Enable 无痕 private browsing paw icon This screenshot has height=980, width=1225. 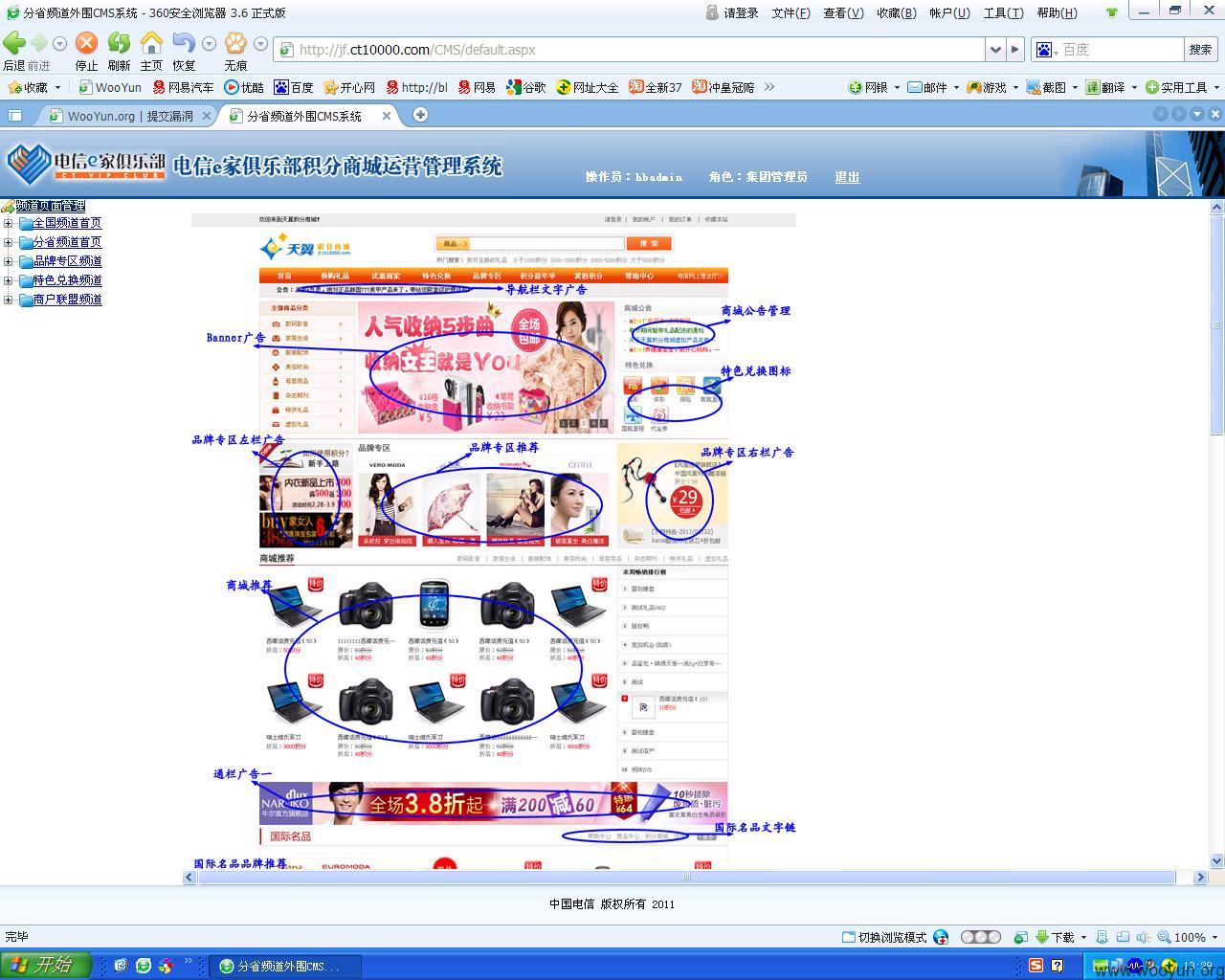(235, 43)
